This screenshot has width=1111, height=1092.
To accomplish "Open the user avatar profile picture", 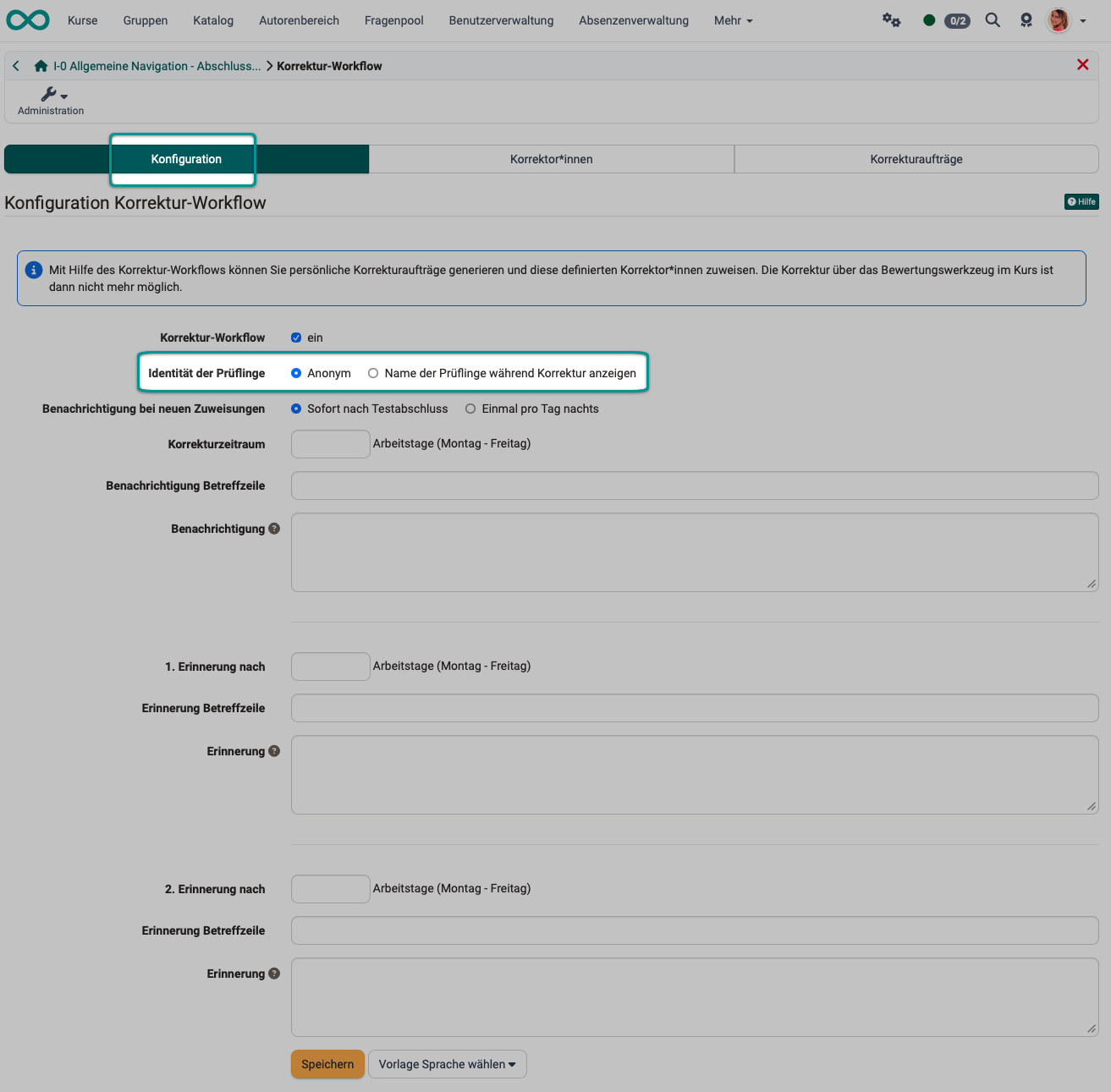I will pos(1058,20).
